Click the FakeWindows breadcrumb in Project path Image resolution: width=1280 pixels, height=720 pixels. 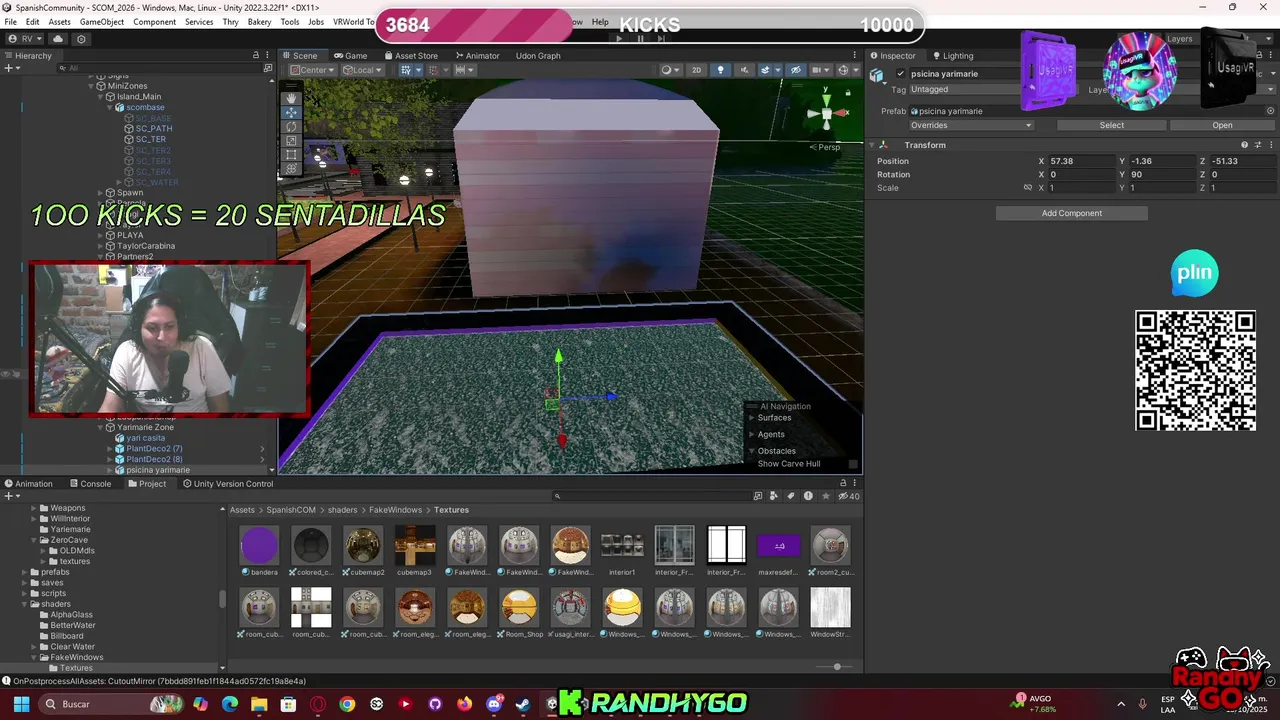pos(395,510)
